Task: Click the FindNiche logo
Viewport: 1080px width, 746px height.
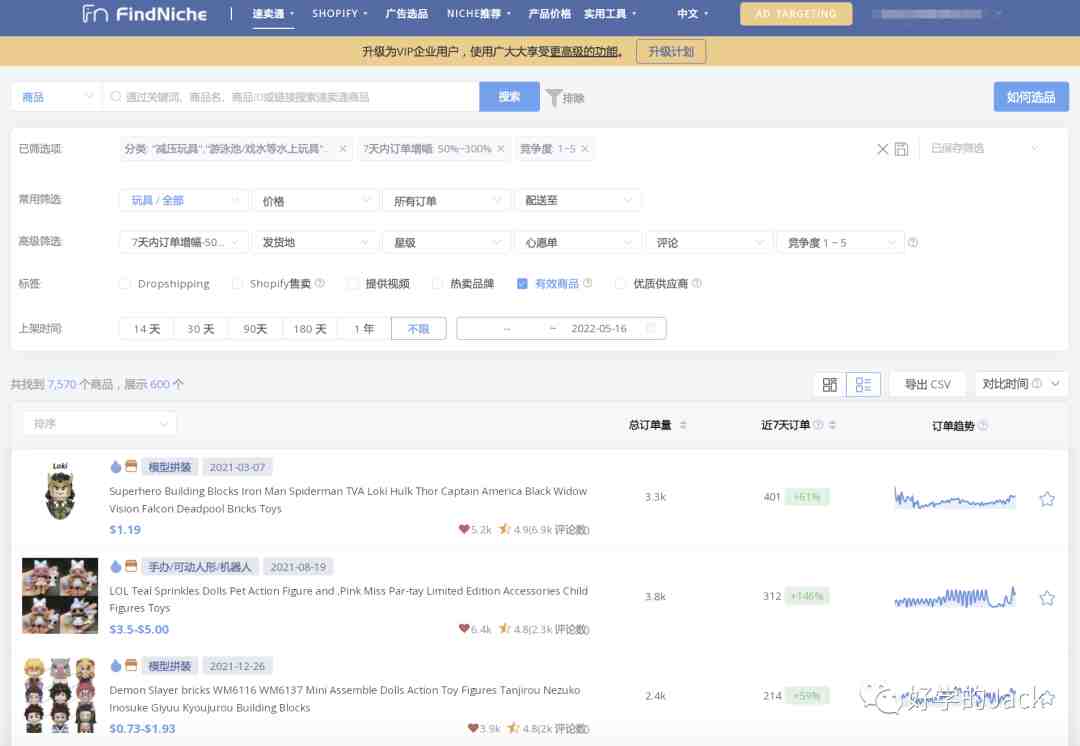Action: (144, 14)
